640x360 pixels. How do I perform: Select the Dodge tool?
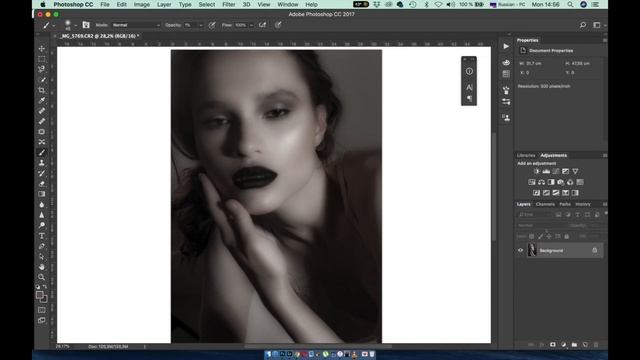click(x=42, y=225)
